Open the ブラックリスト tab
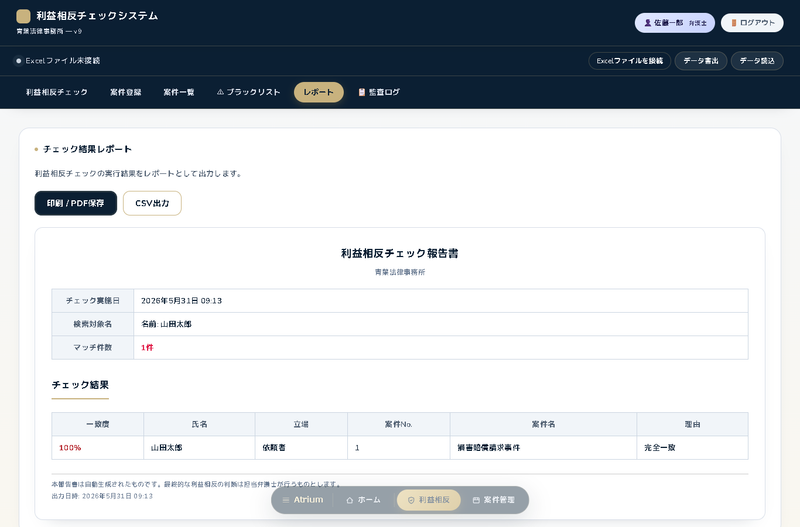This screenshot has width=800, height=527. tap(248, 92)
